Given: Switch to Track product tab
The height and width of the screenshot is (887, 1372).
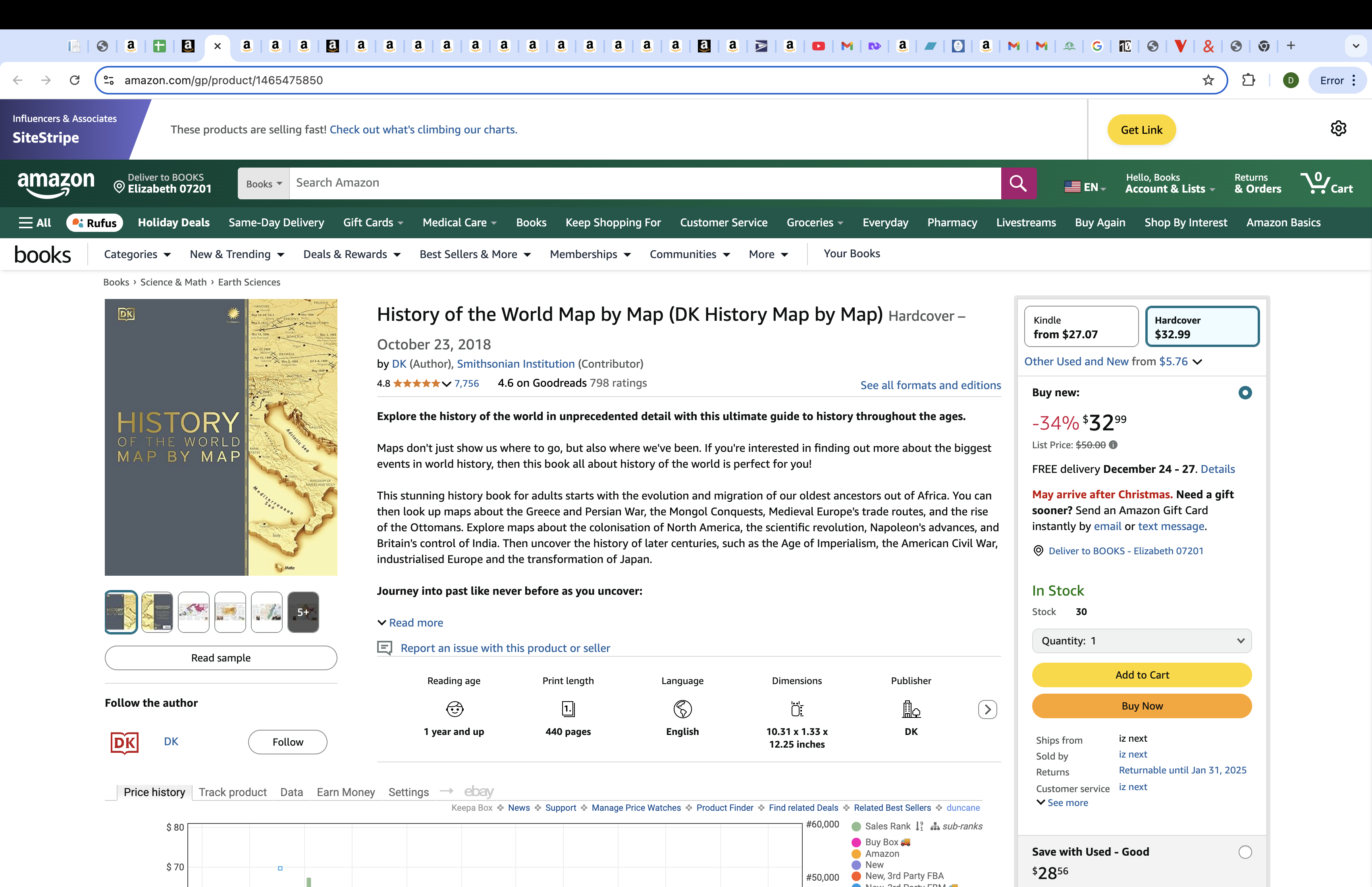Looking at the screenshot, I should pos(233,792).
